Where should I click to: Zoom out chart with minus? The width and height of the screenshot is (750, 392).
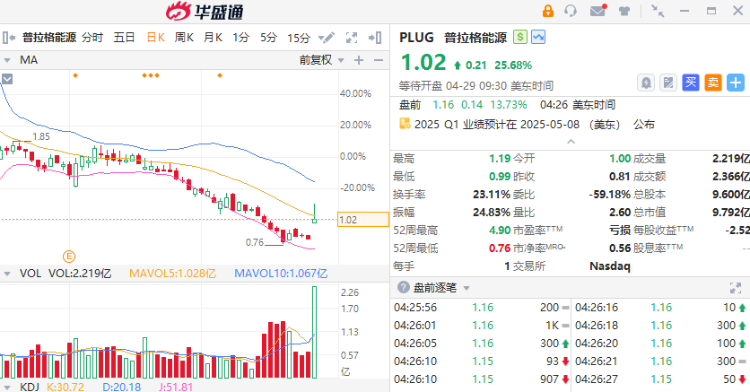pyautogui.click(x=378, y=60)
